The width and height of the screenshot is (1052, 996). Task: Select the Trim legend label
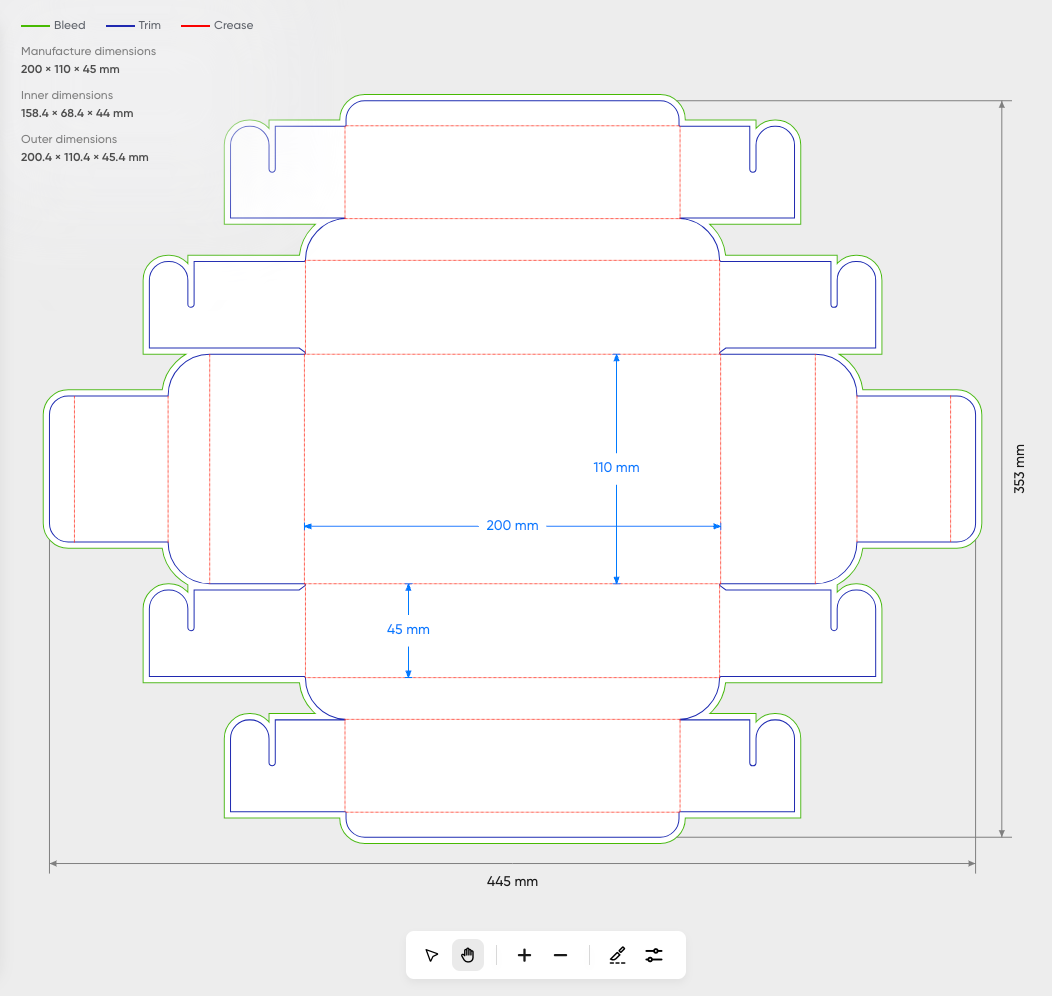149,25
